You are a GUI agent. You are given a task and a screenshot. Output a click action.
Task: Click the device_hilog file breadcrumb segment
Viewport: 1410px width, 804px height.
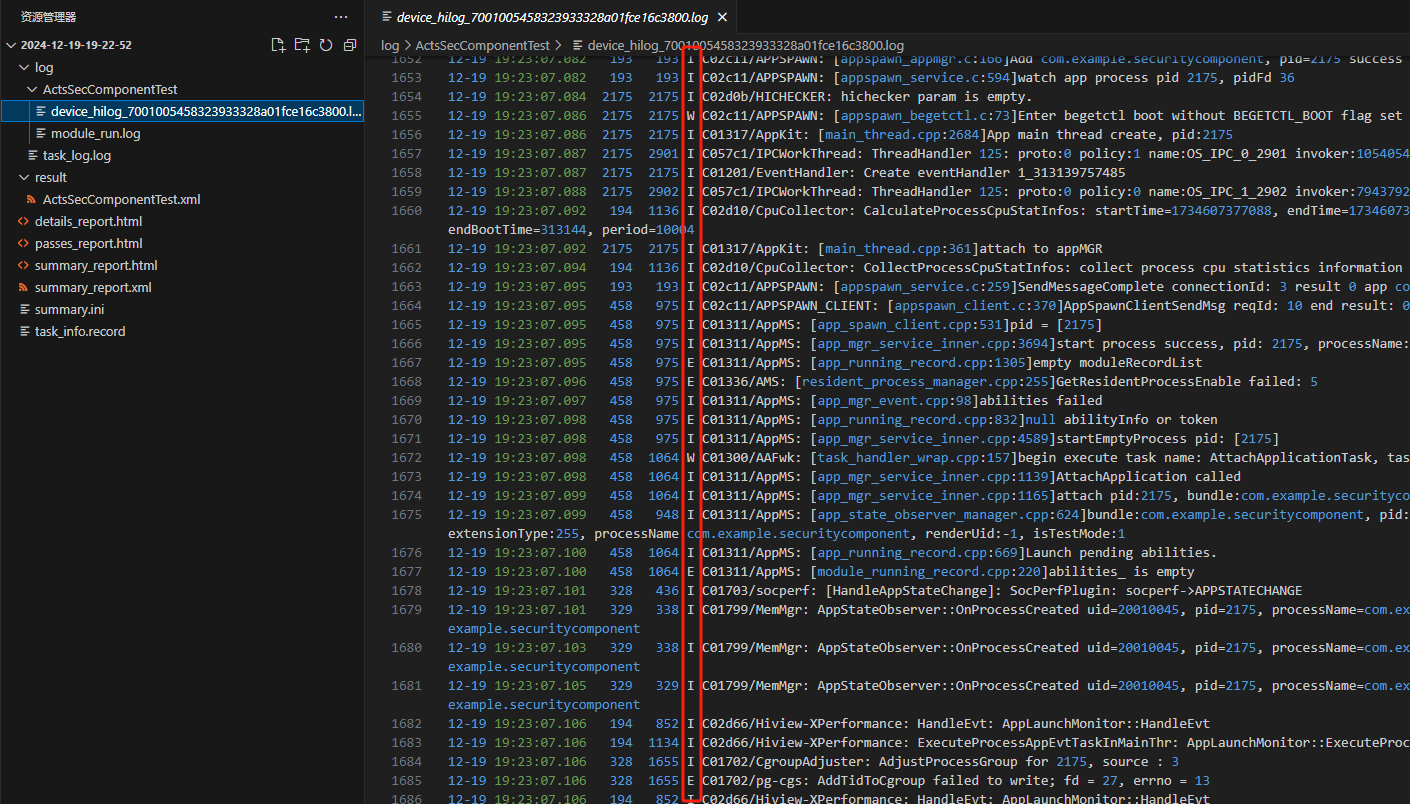pyautogui.click(x=745, y=45)
